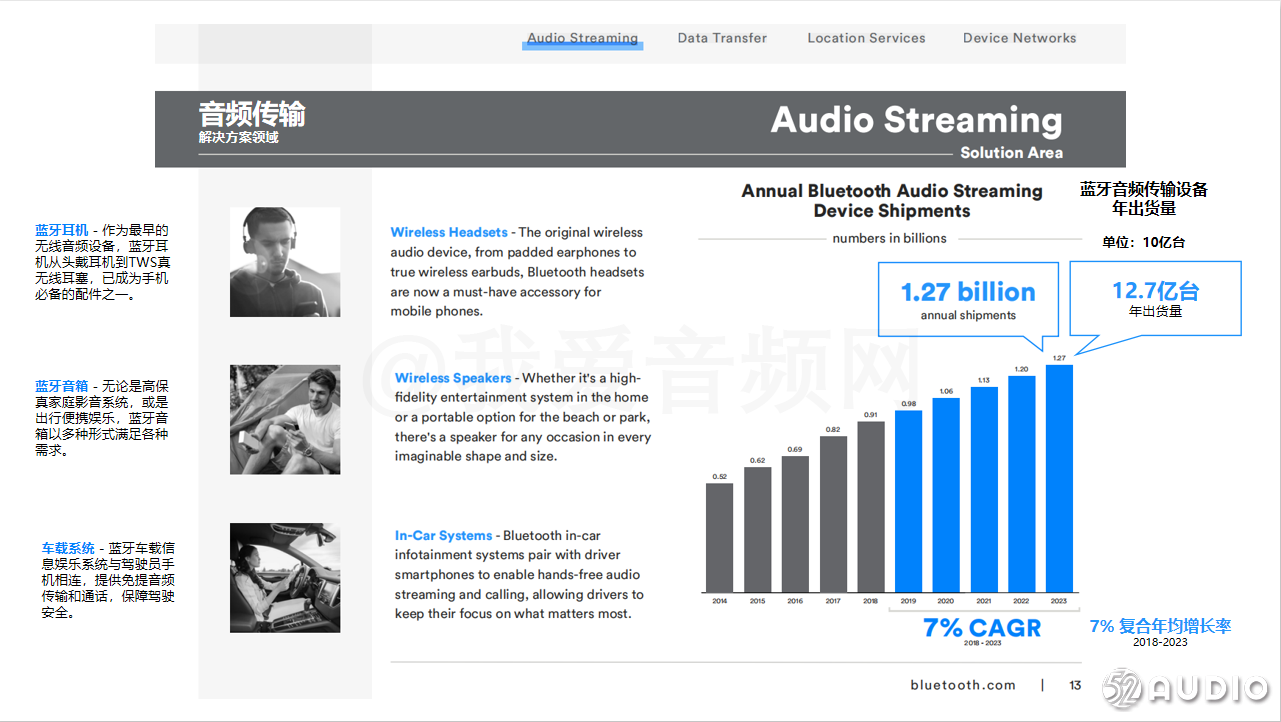Select the 2022 blue bar labeled 1.20
The height and width of the screenshot is (722, 1281).
[1022, 484]
